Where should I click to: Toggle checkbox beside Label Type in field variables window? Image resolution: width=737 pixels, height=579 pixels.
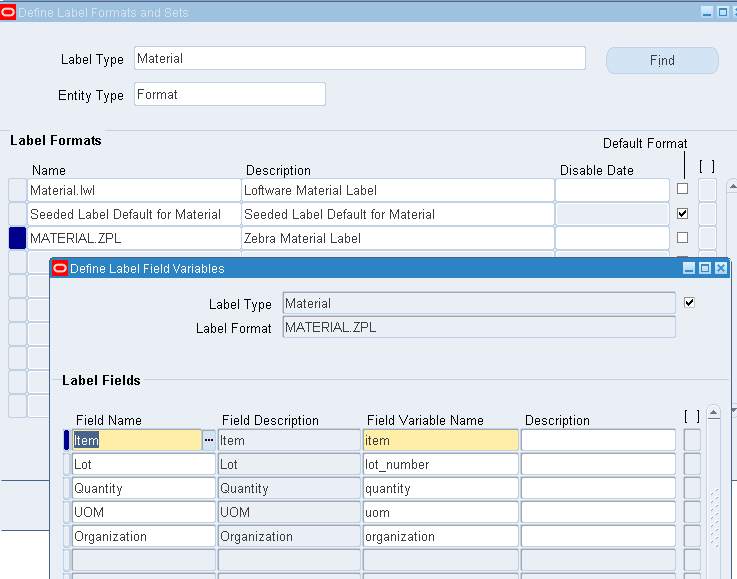(x=689, y=302)
